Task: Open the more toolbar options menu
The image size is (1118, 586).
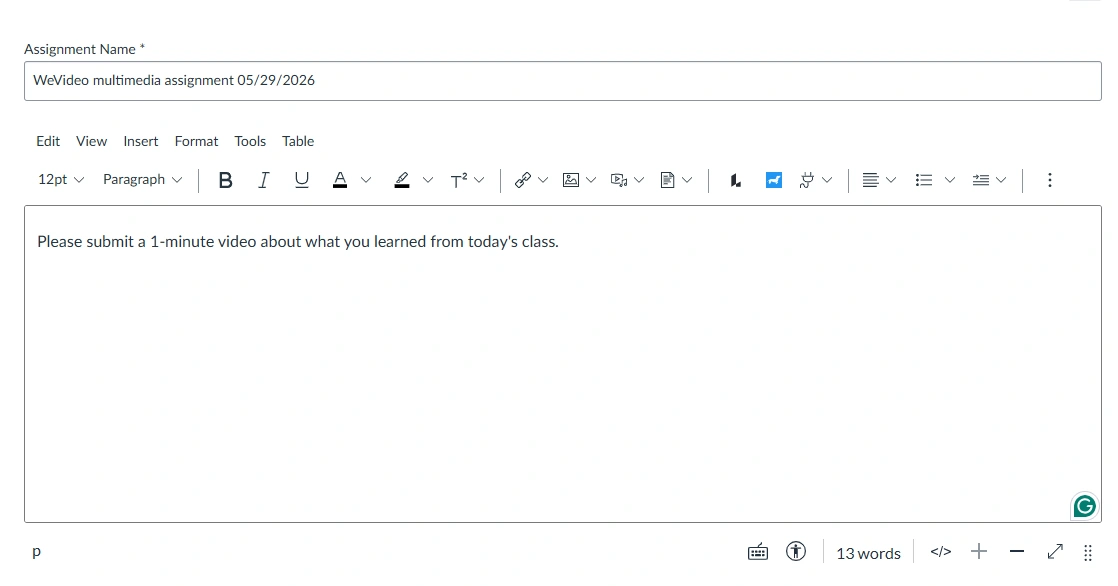Action: pos(1050,180)
